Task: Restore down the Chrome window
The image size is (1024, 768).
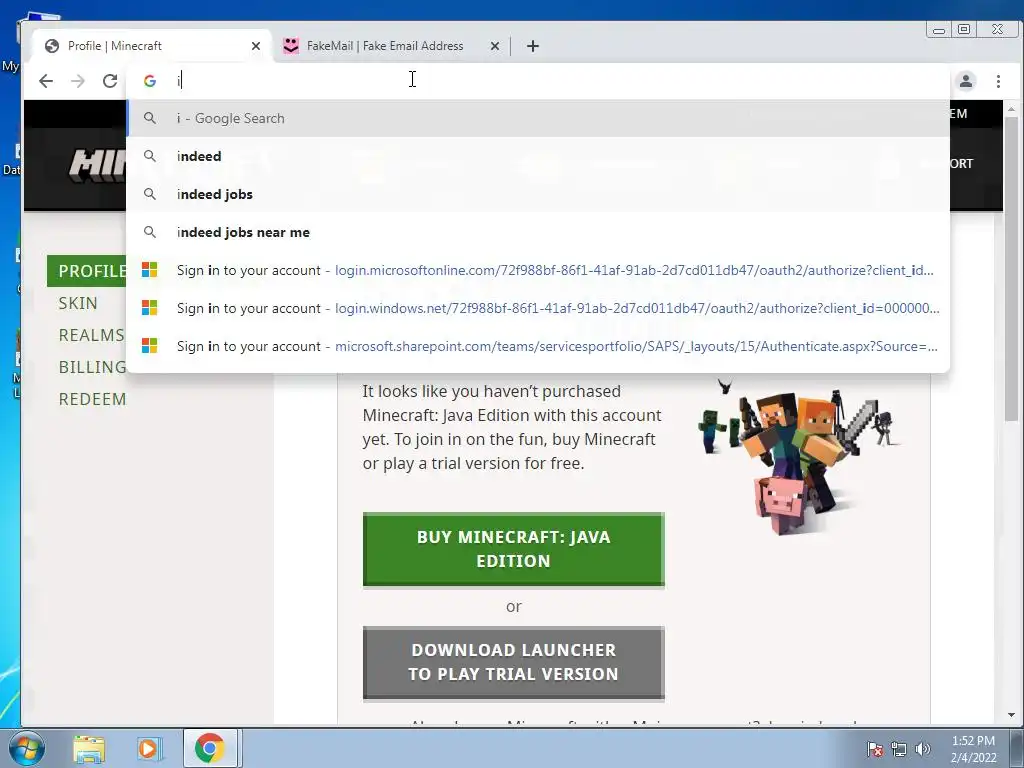Action: click(x=964, y=29)
